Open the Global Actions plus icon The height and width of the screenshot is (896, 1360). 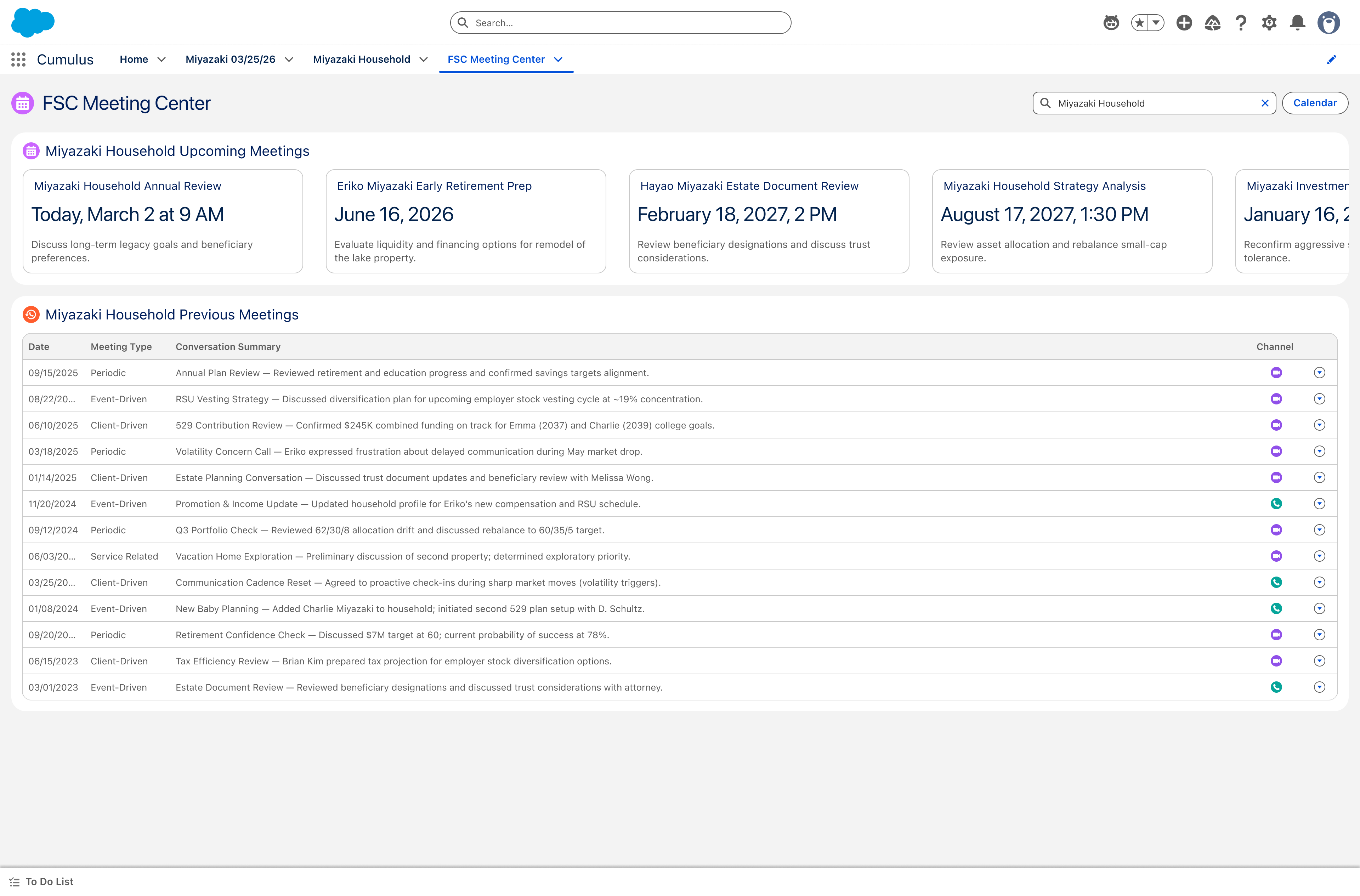pyautogui.click(x=1184, y=23)
